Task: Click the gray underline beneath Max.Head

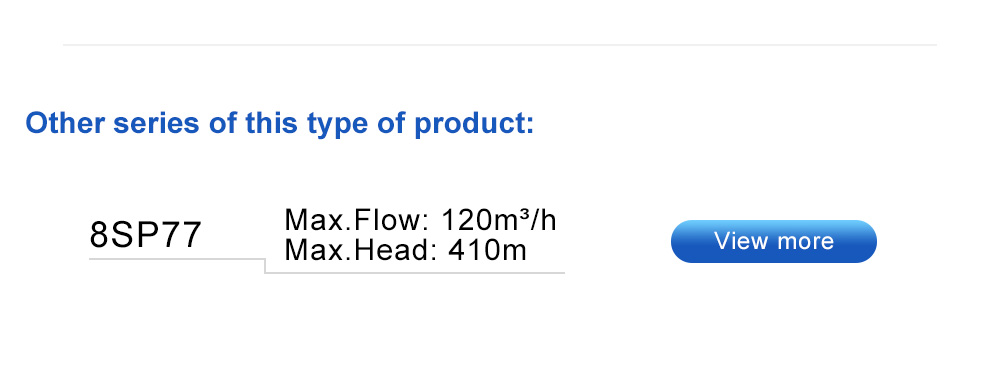Action: (415, 272)
